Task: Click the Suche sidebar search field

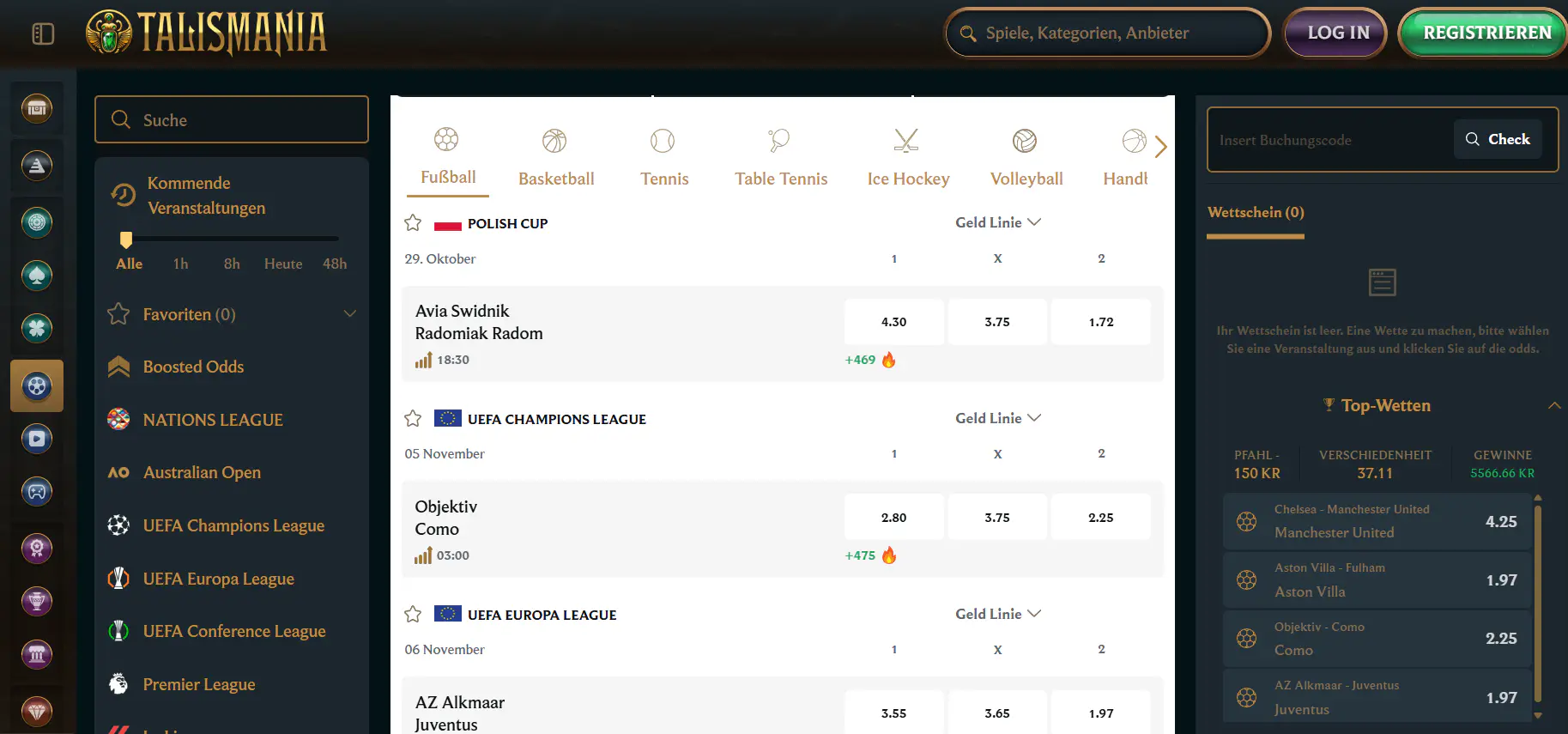Action: click(x=232, y=119)
